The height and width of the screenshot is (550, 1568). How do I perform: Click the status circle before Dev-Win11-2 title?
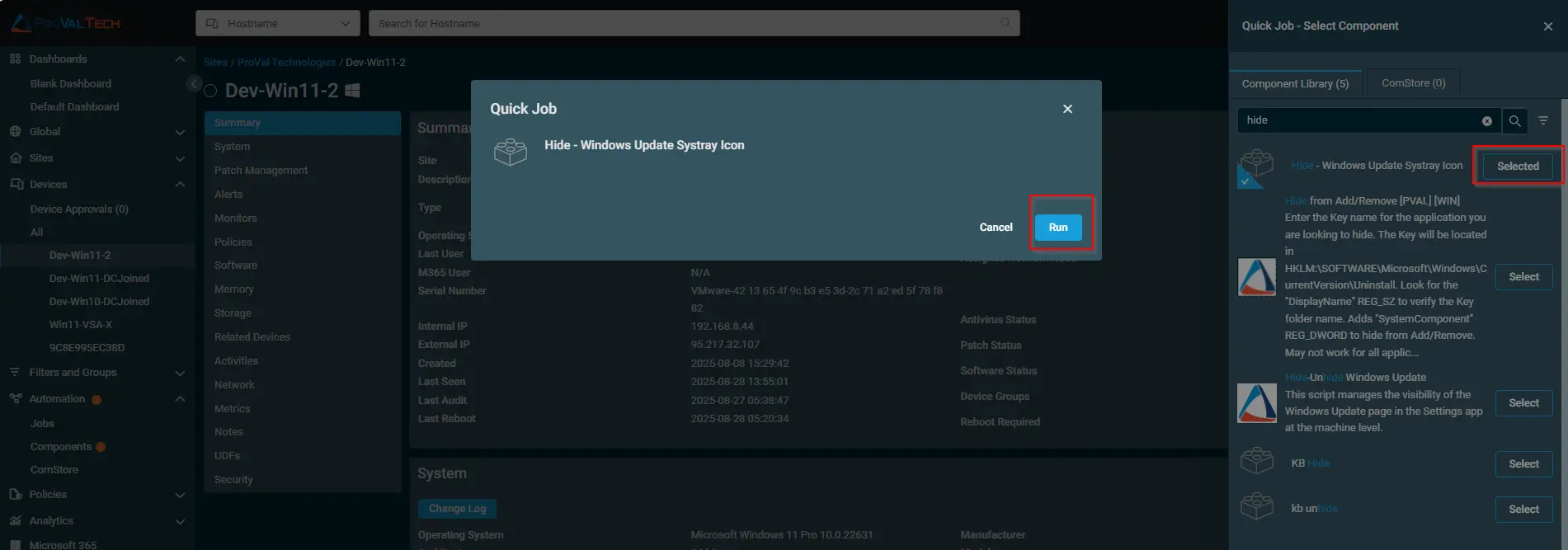[x=210, y=92]
